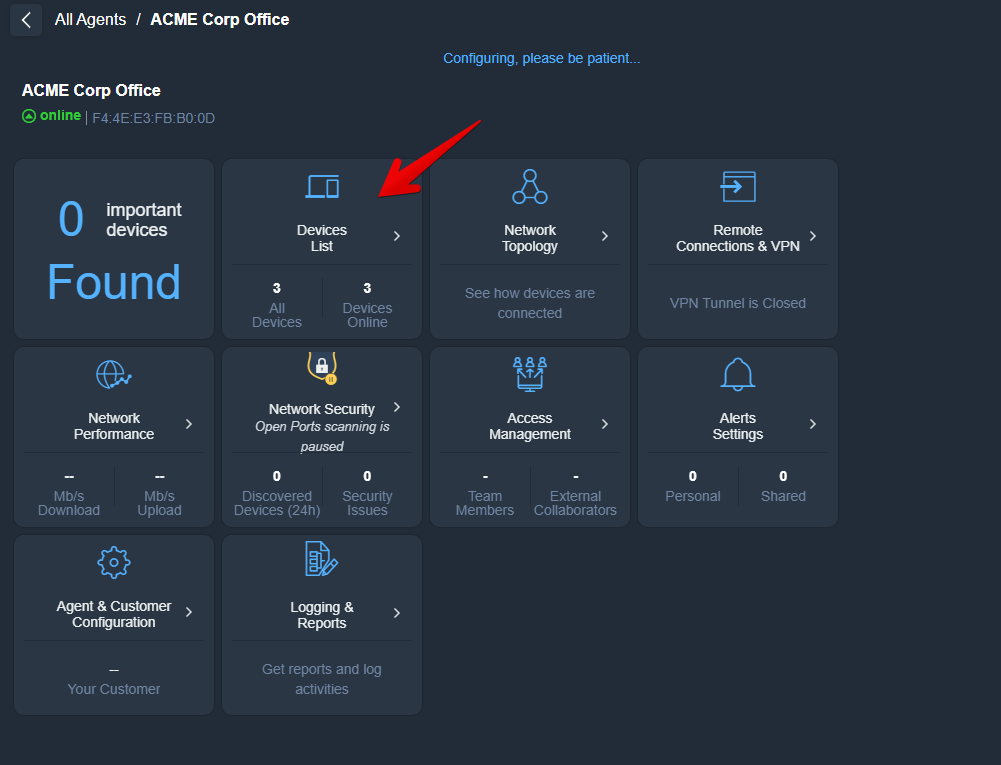Open the Network Topology nodes icon
Image resolution: width=1001 pixels, height=765 pixels.
529,187
